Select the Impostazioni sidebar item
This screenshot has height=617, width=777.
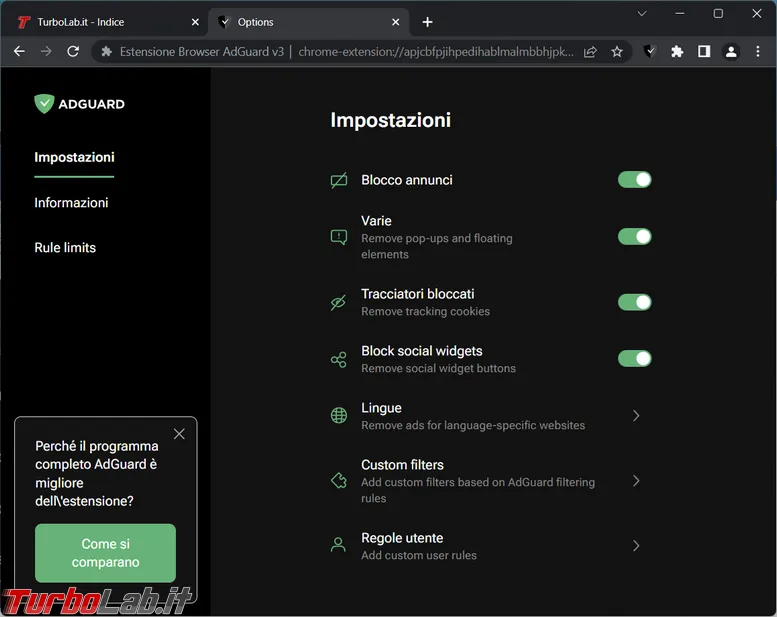point(74,157)
